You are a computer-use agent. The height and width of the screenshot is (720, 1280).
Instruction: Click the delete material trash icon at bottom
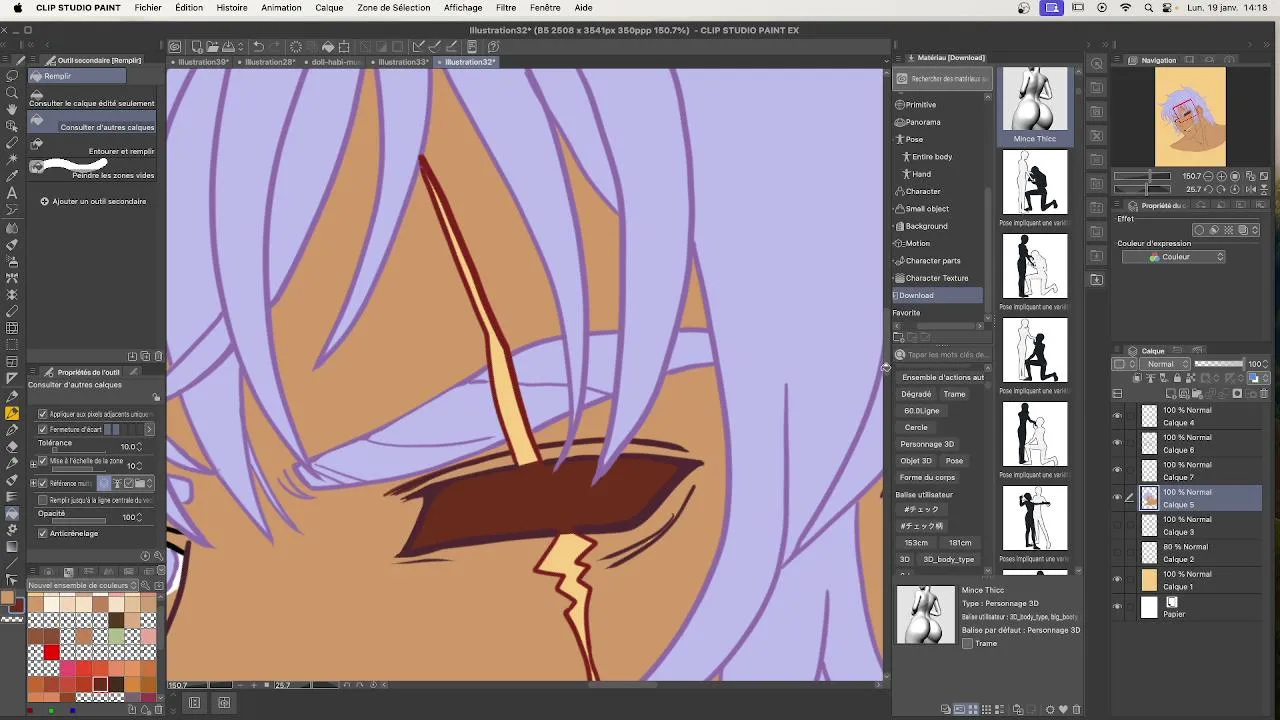click(x=1076, y=709)
